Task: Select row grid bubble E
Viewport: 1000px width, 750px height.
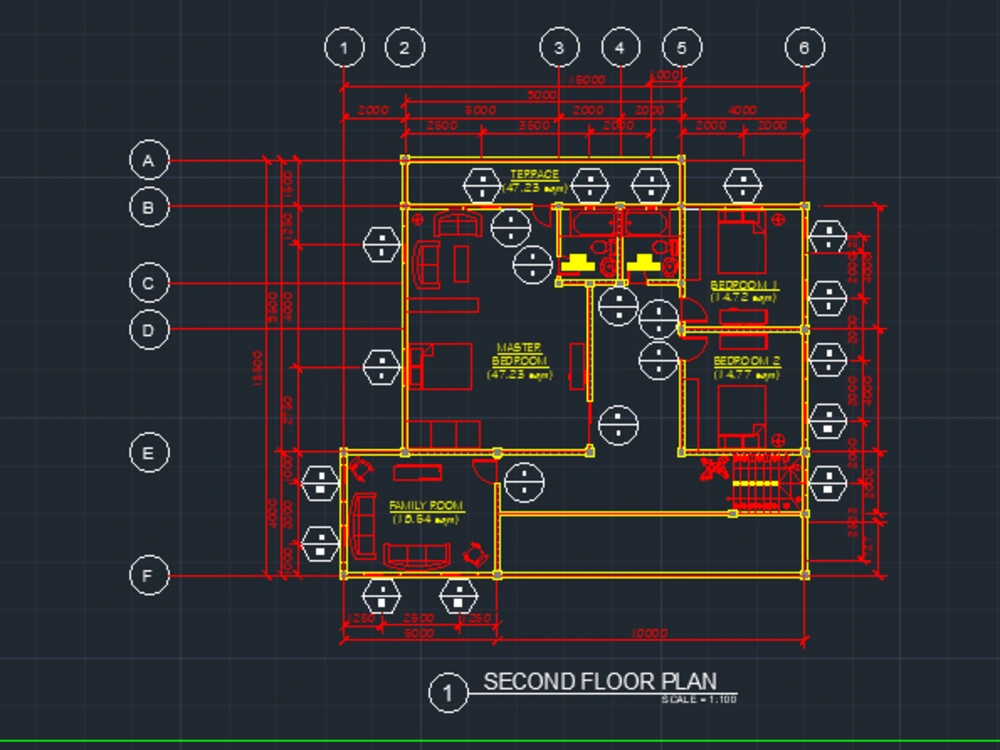Action: [149, 453]
